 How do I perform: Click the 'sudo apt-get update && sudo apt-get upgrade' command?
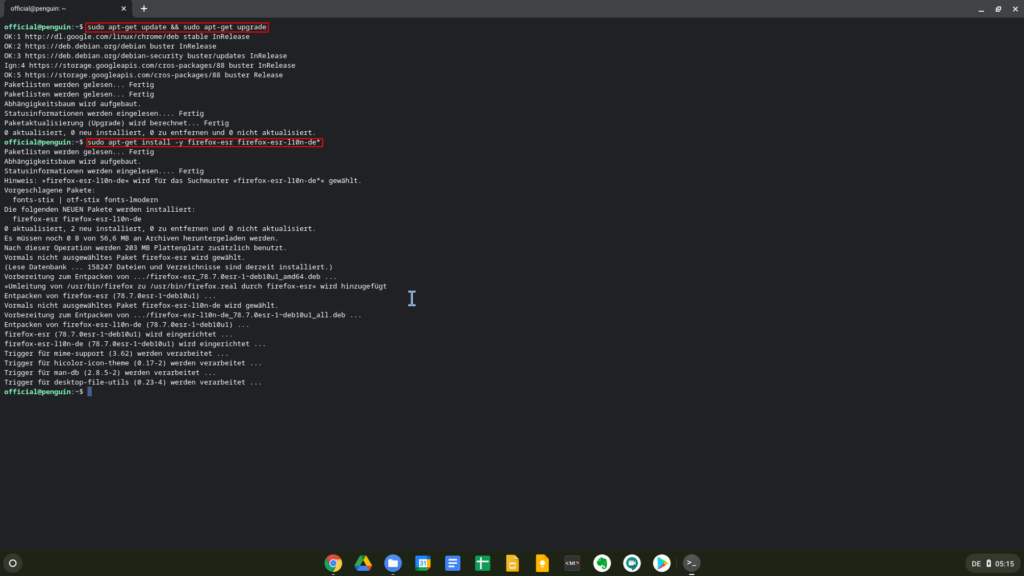point(177,27)
